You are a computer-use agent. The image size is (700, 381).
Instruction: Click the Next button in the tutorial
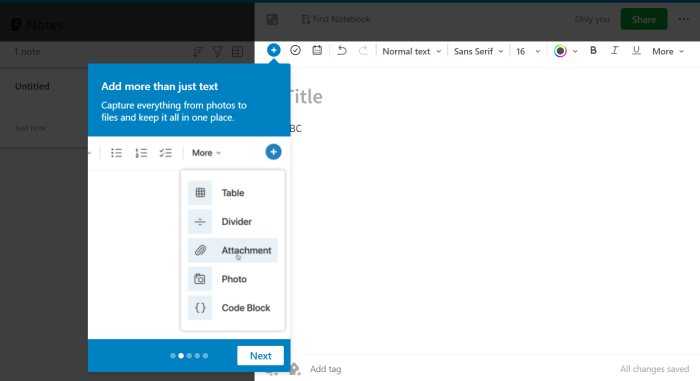point(260,356)
